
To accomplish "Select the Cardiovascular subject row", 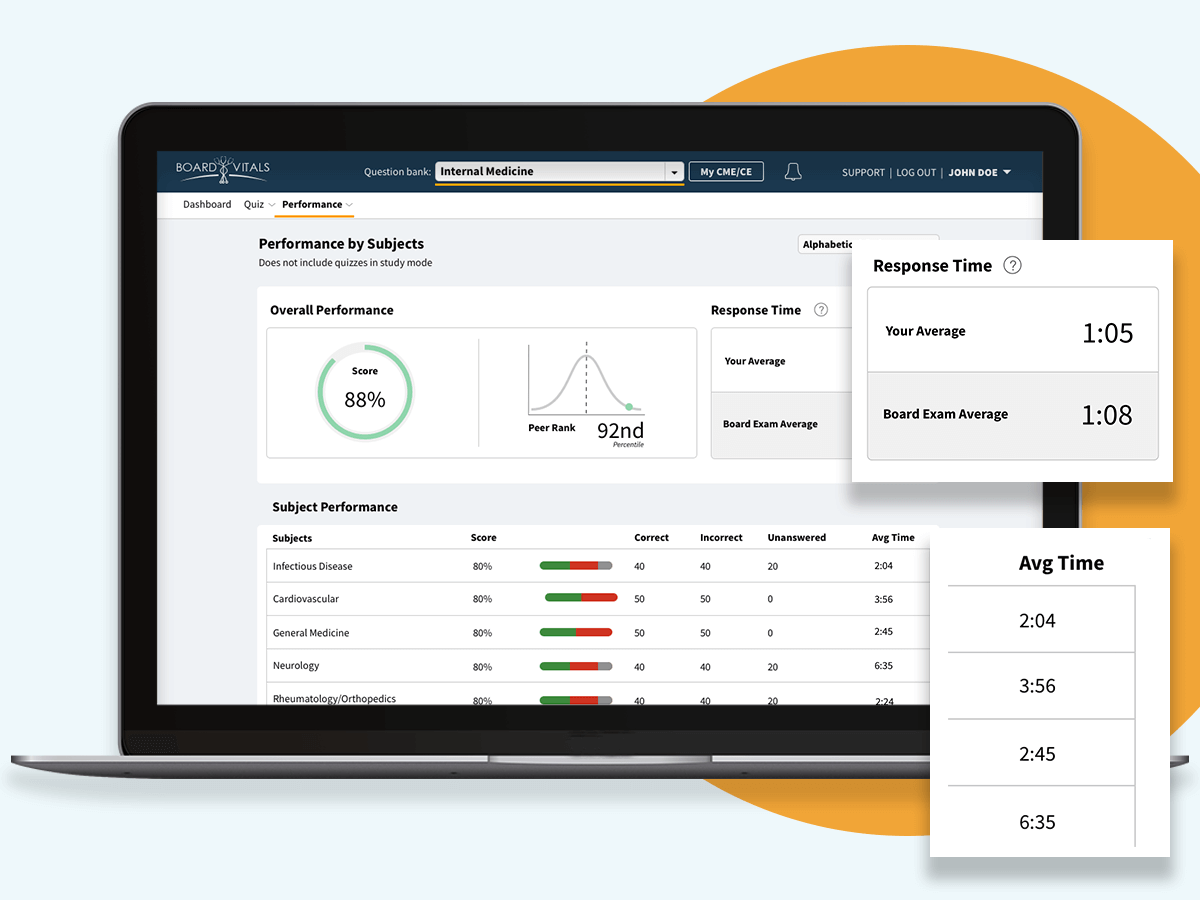I will tap(598, 599).
